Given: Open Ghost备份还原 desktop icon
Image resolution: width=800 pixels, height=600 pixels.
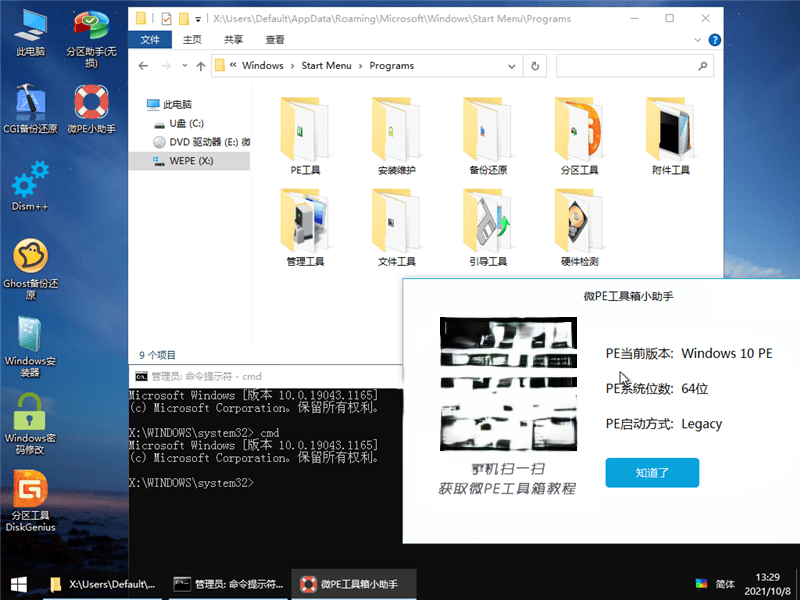Looking at the screenshot, I should point(31,269).
